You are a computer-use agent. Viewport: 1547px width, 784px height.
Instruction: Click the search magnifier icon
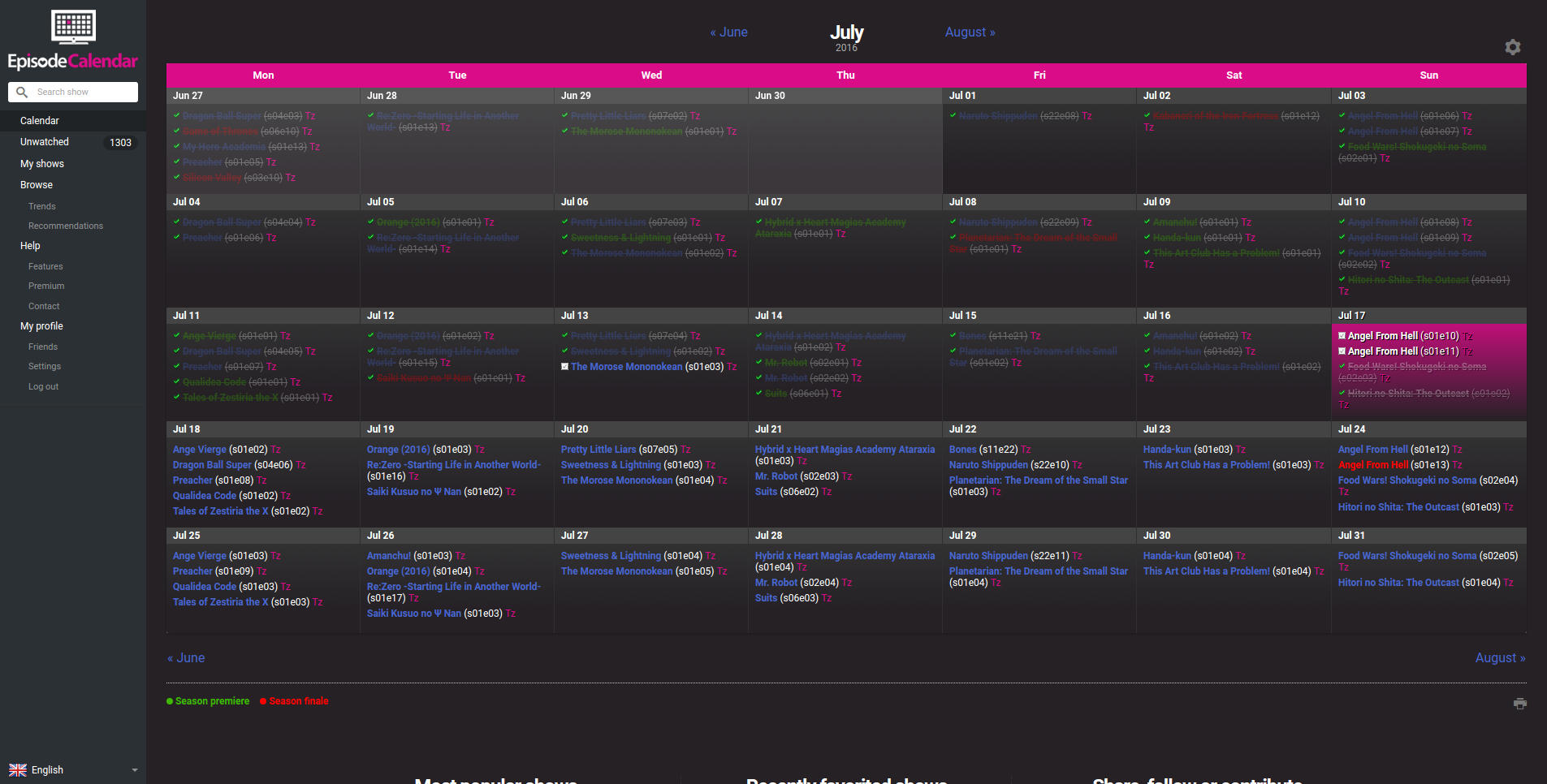click(22, 92)
